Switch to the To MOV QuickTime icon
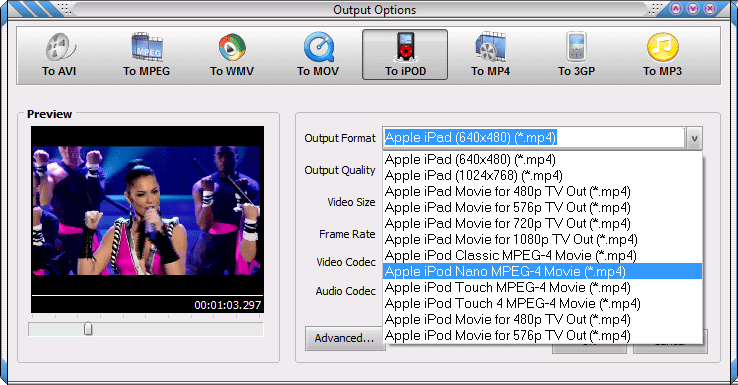Screen dimensions: 738x385 (x=318, y=55)
